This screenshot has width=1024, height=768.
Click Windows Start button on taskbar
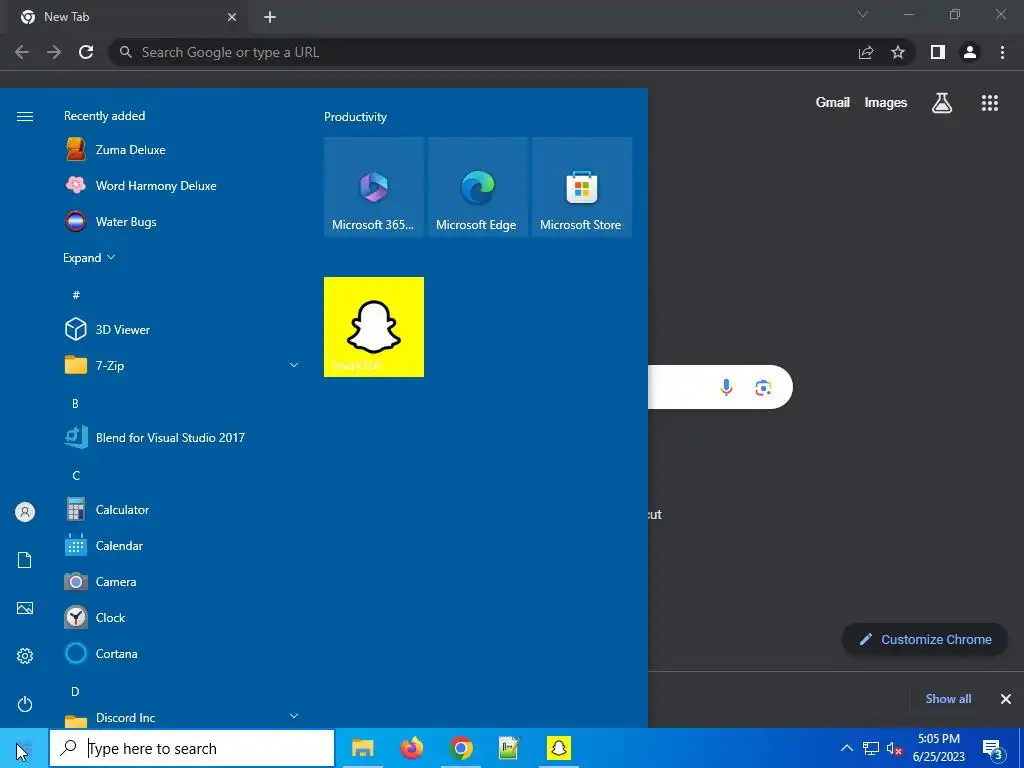[x=24, y=748]
